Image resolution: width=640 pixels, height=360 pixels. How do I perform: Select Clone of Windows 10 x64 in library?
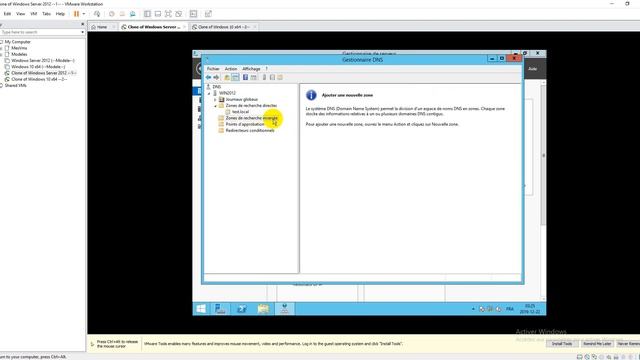(39, 79)
